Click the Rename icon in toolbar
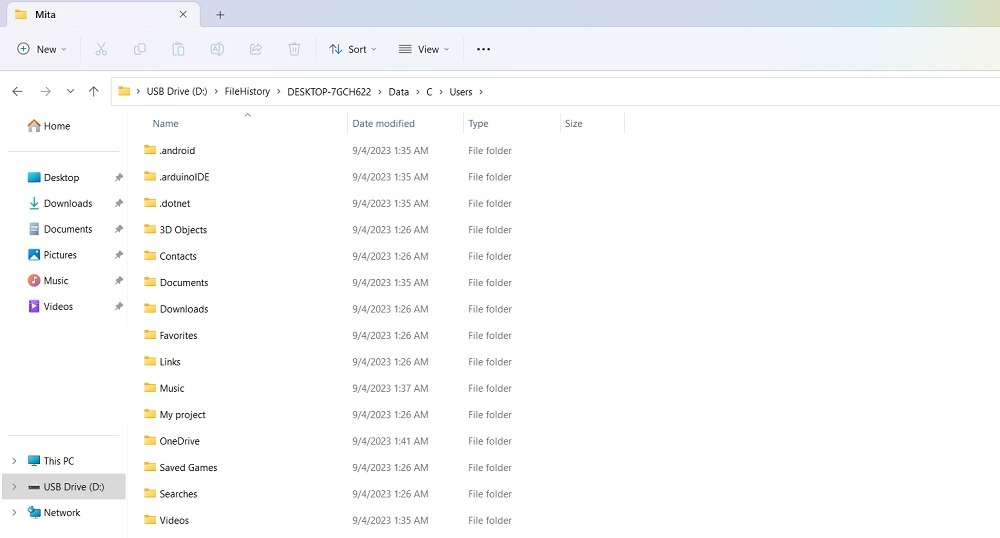1000x538 pixels. [x=216, y=49]
